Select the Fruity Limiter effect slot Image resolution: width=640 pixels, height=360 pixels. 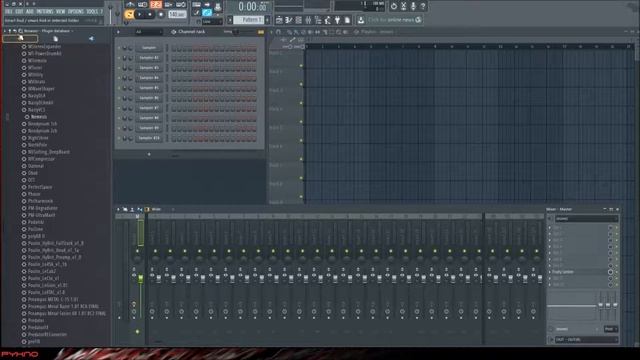pyautogui.click(x=578, y=272)
